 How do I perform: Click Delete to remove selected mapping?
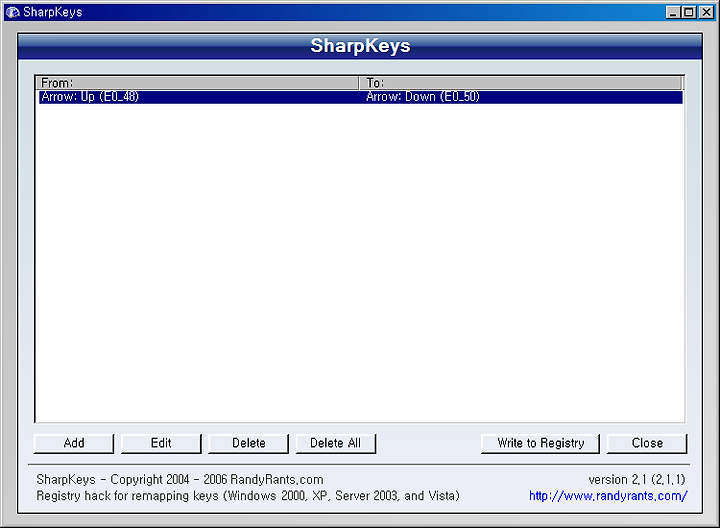[x=248, y=443]
